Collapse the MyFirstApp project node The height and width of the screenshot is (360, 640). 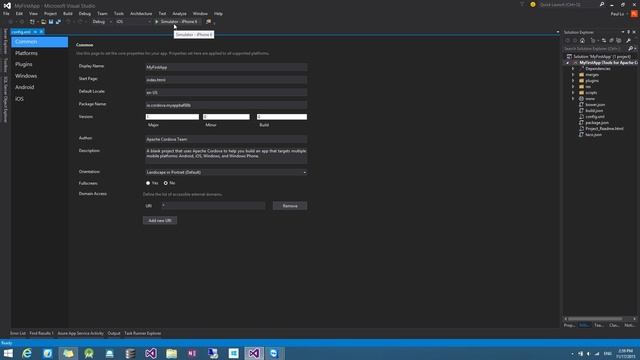tap(567, 63)
